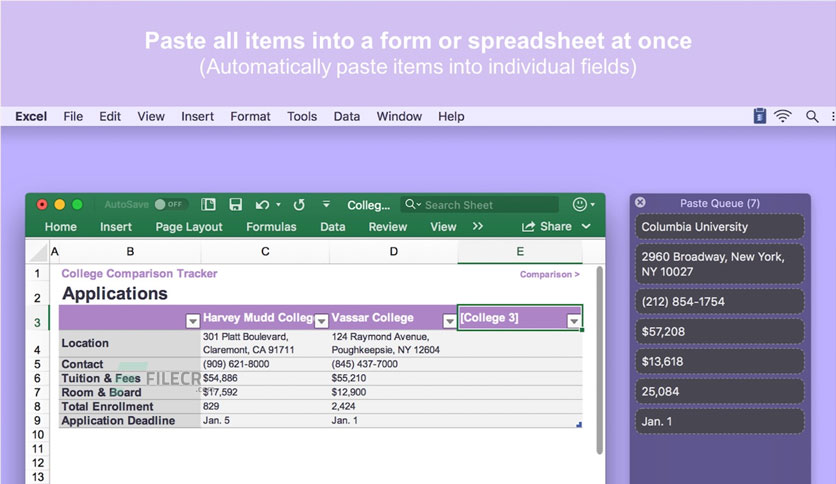The image size is (836, 484).
Task: Open the File menu
Action: point(73,116)
